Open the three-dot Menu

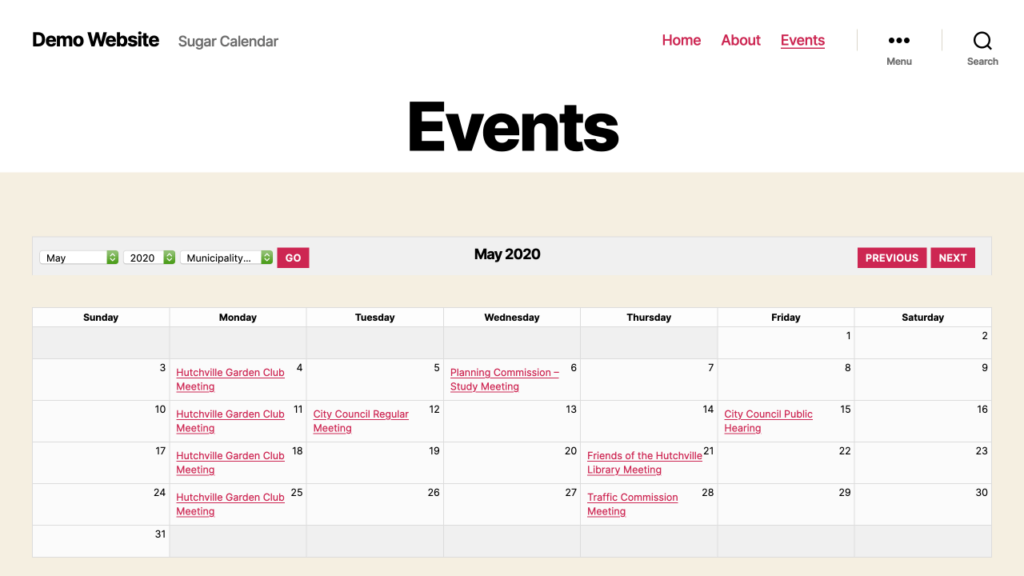pos(898,41)
